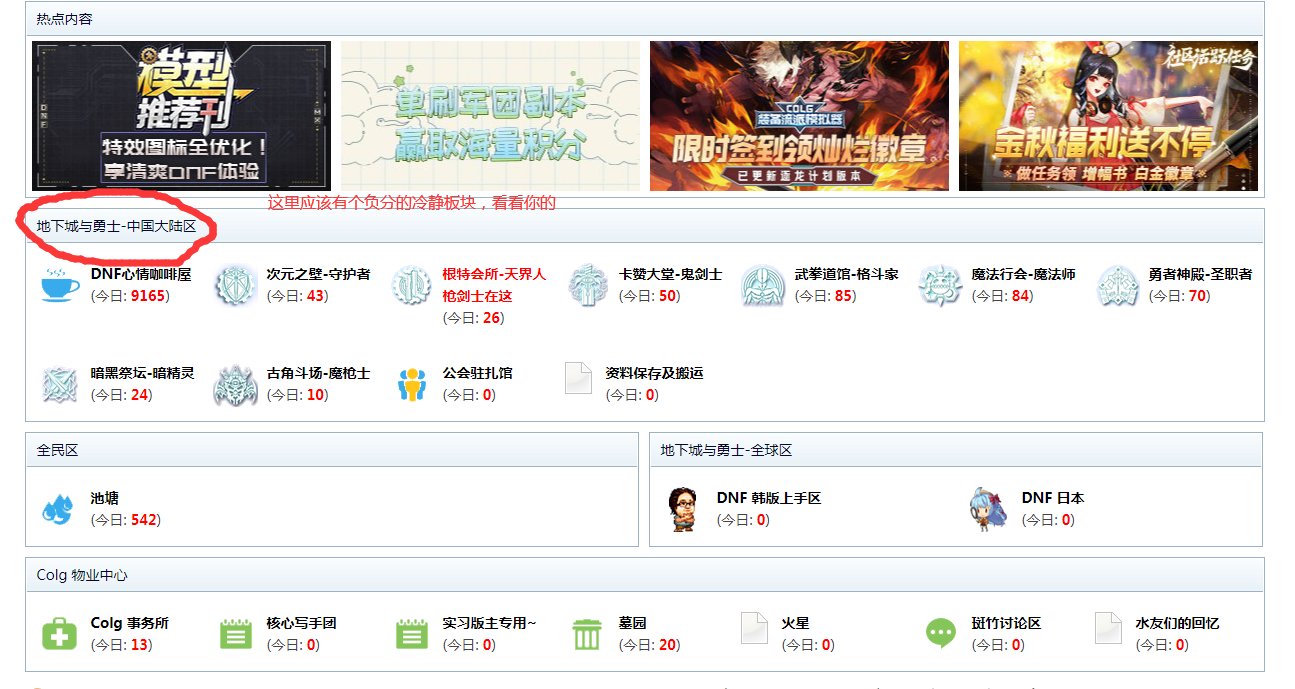Open the 池塘 forum link

pos(105,498)
